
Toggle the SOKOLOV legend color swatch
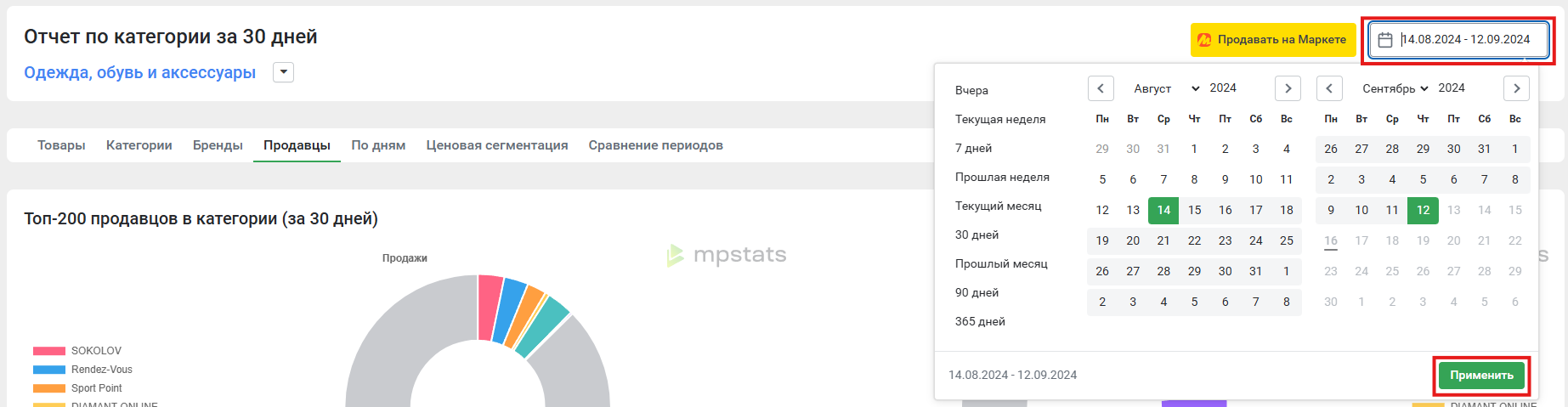49,351
